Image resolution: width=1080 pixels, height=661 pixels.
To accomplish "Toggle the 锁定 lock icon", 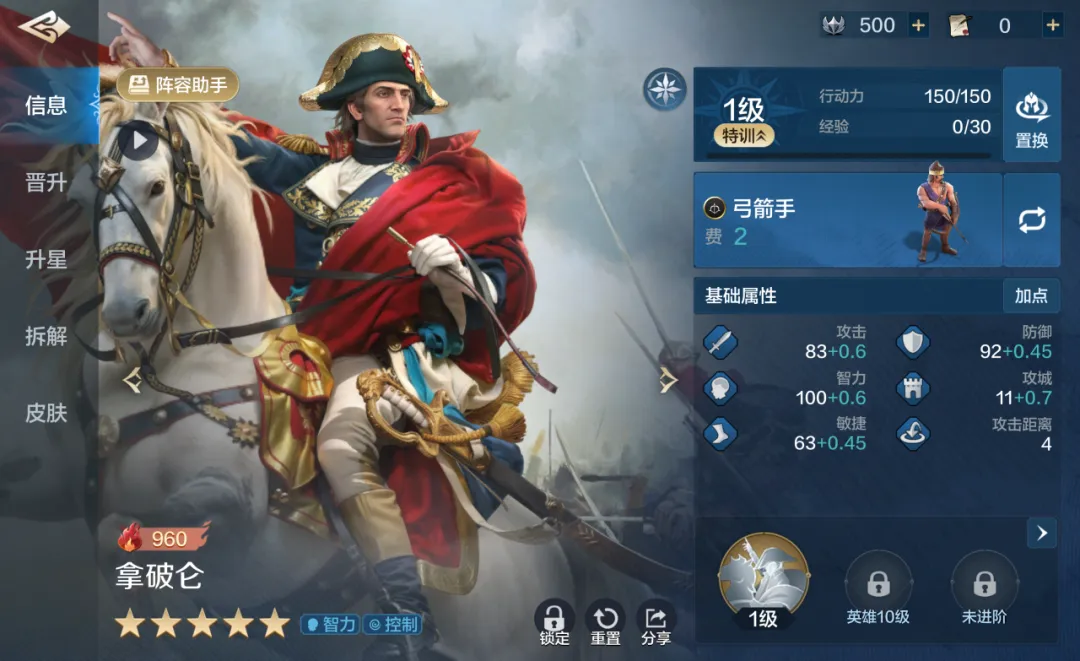I will point(554,624).
